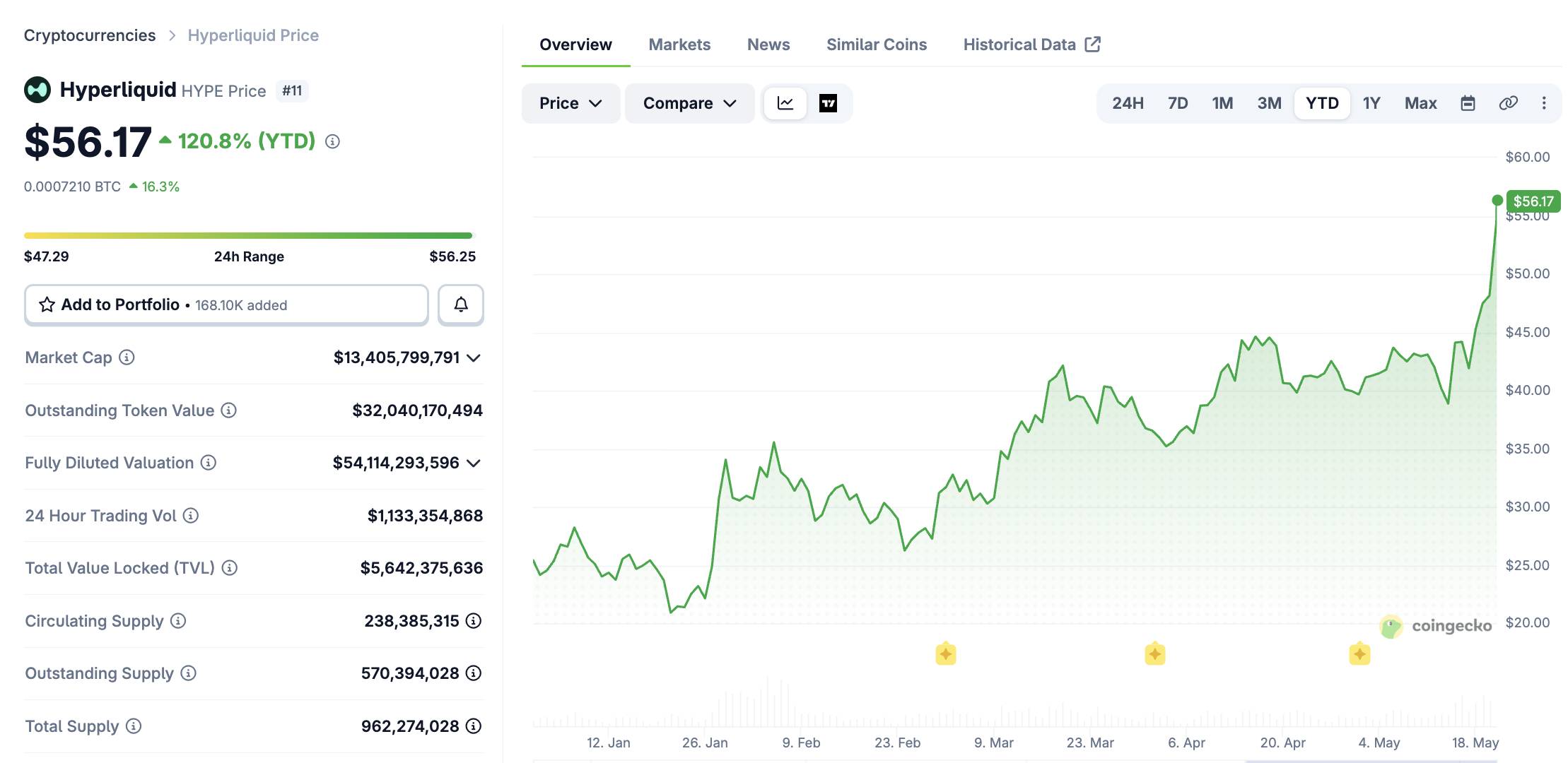Open the Price dropdown
The image size is (1568, 763).
571,103
